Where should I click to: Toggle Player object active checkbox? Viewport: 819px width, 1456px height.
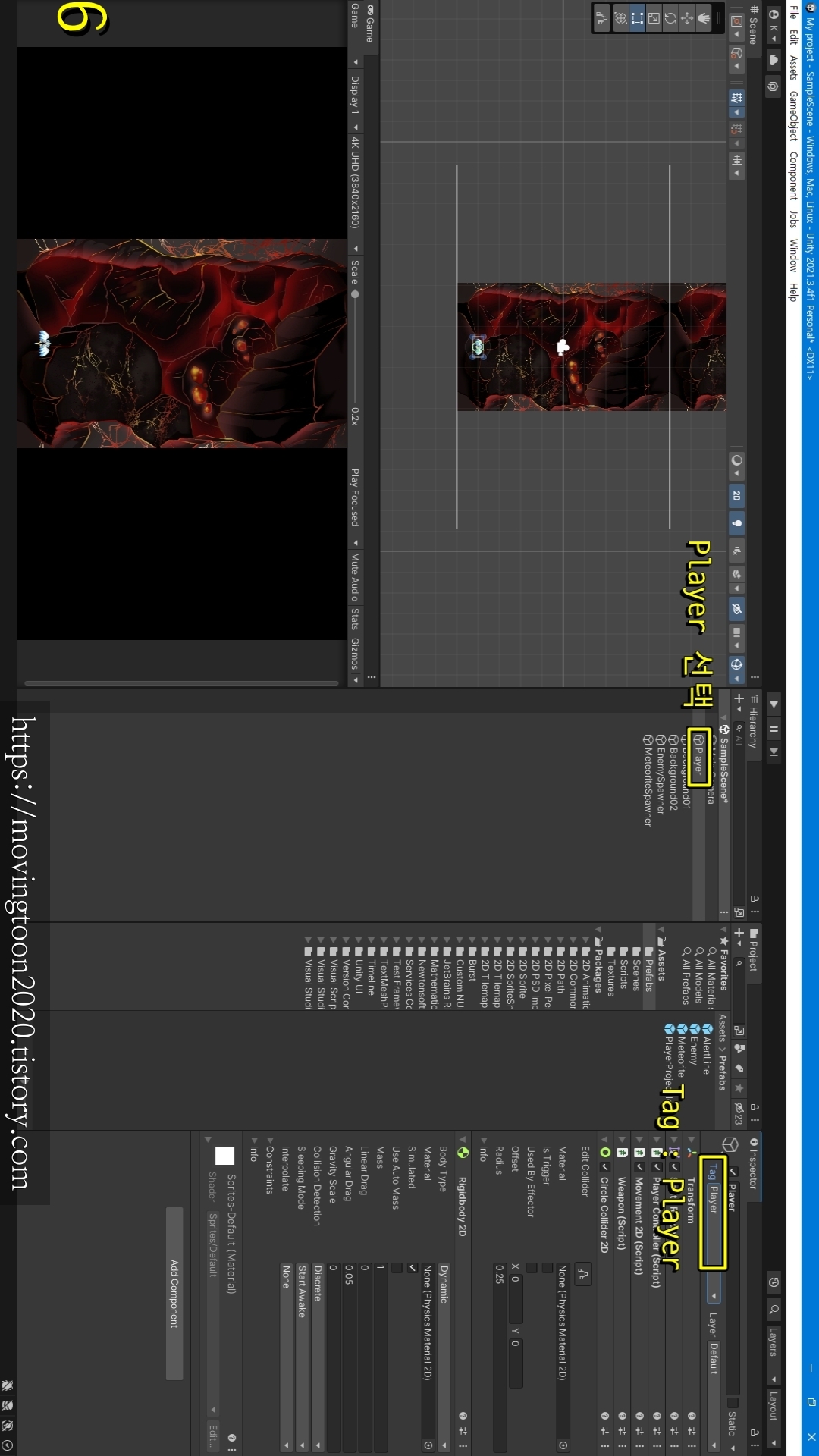click(x=733, y=1172)
